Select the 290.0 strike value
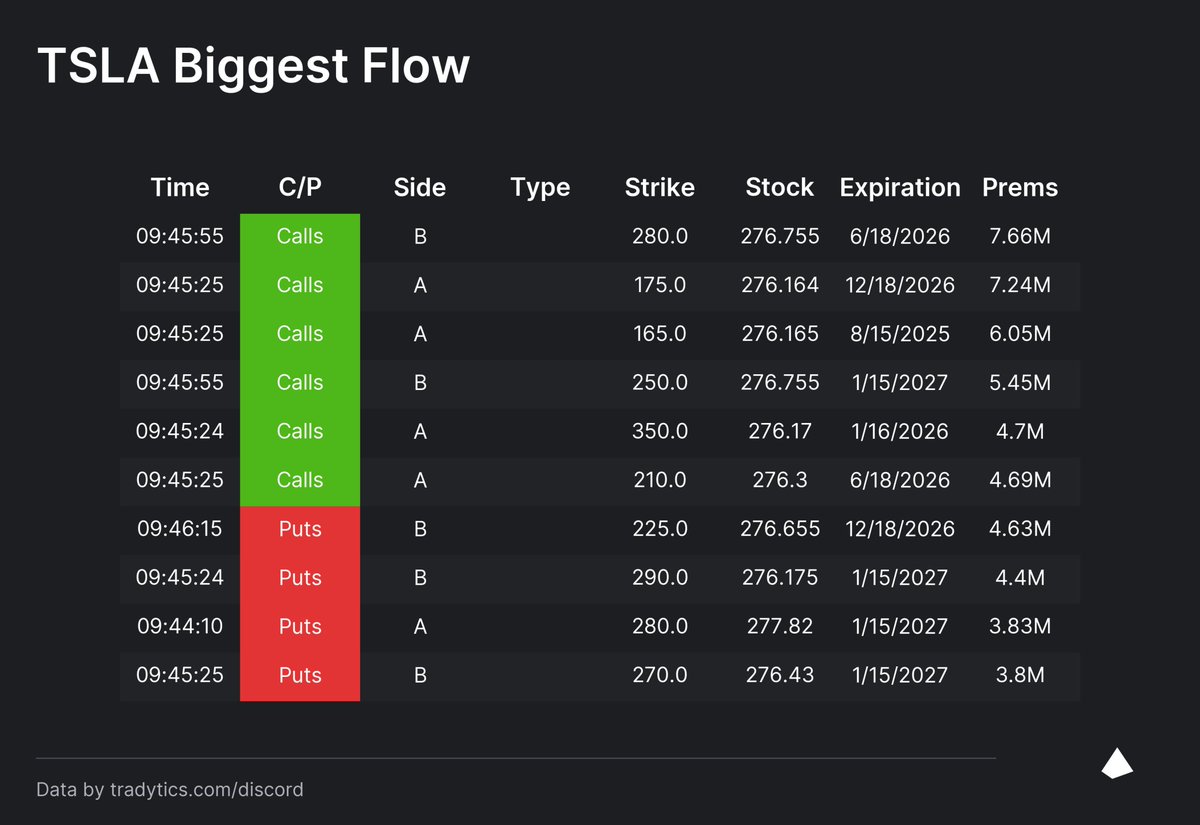Screen dimensions: 1200x825 [660, 578]
